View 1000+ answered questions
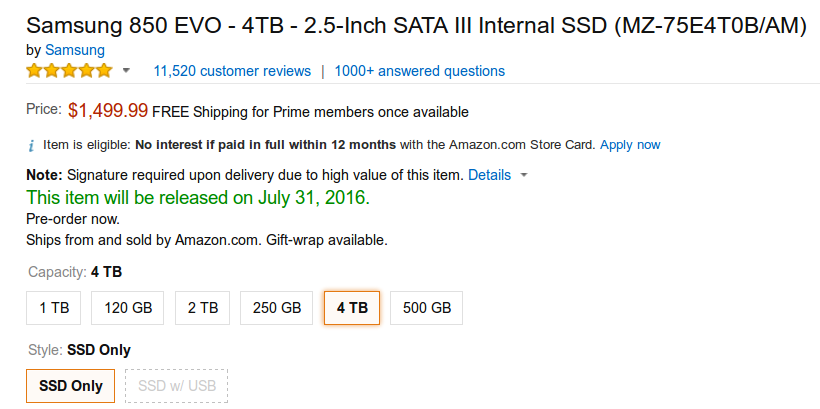Screen dimensions: 820x409 pyautogui.click(x=420, y=71)
